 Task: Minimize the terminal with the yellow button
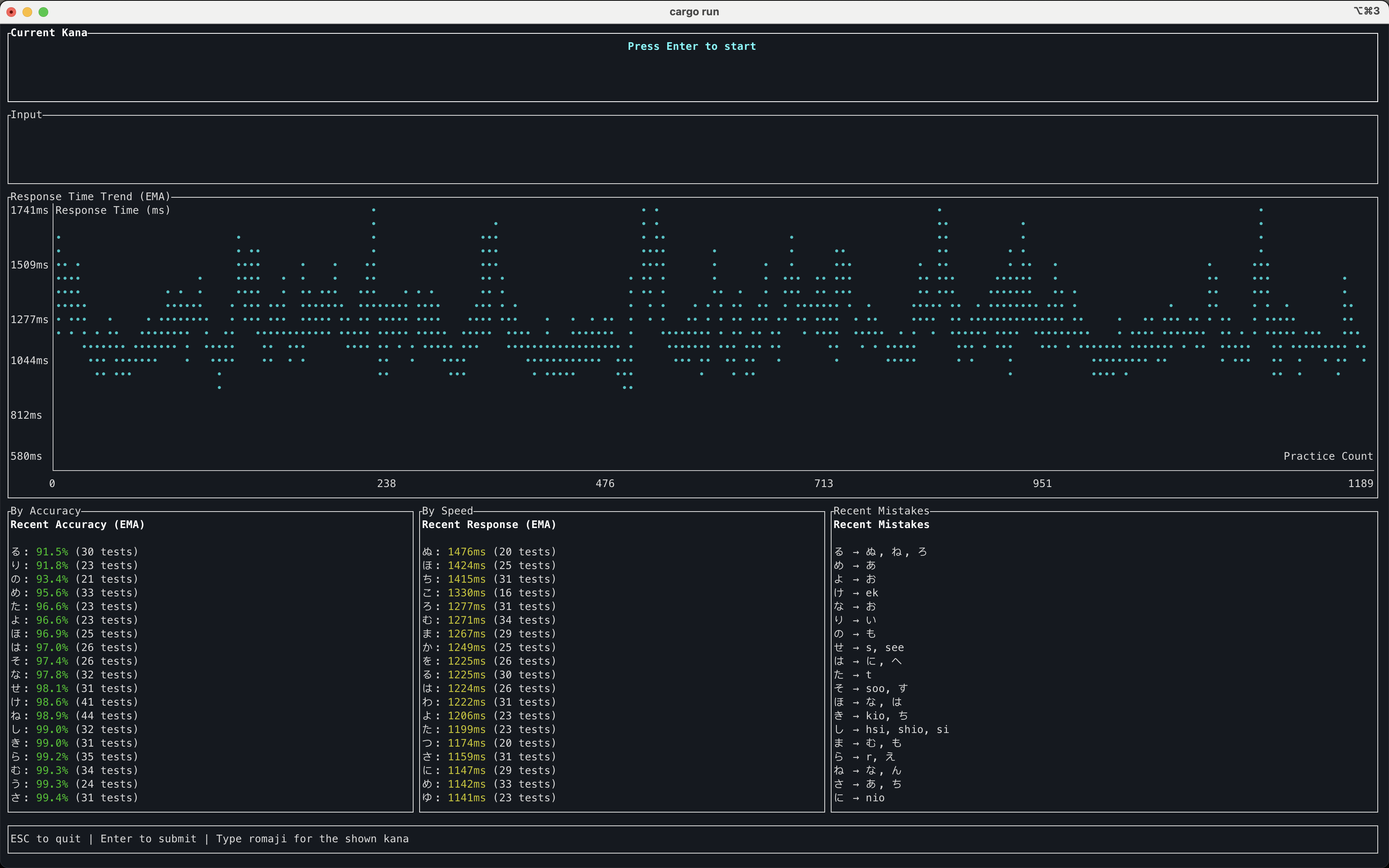coord(27,12)
